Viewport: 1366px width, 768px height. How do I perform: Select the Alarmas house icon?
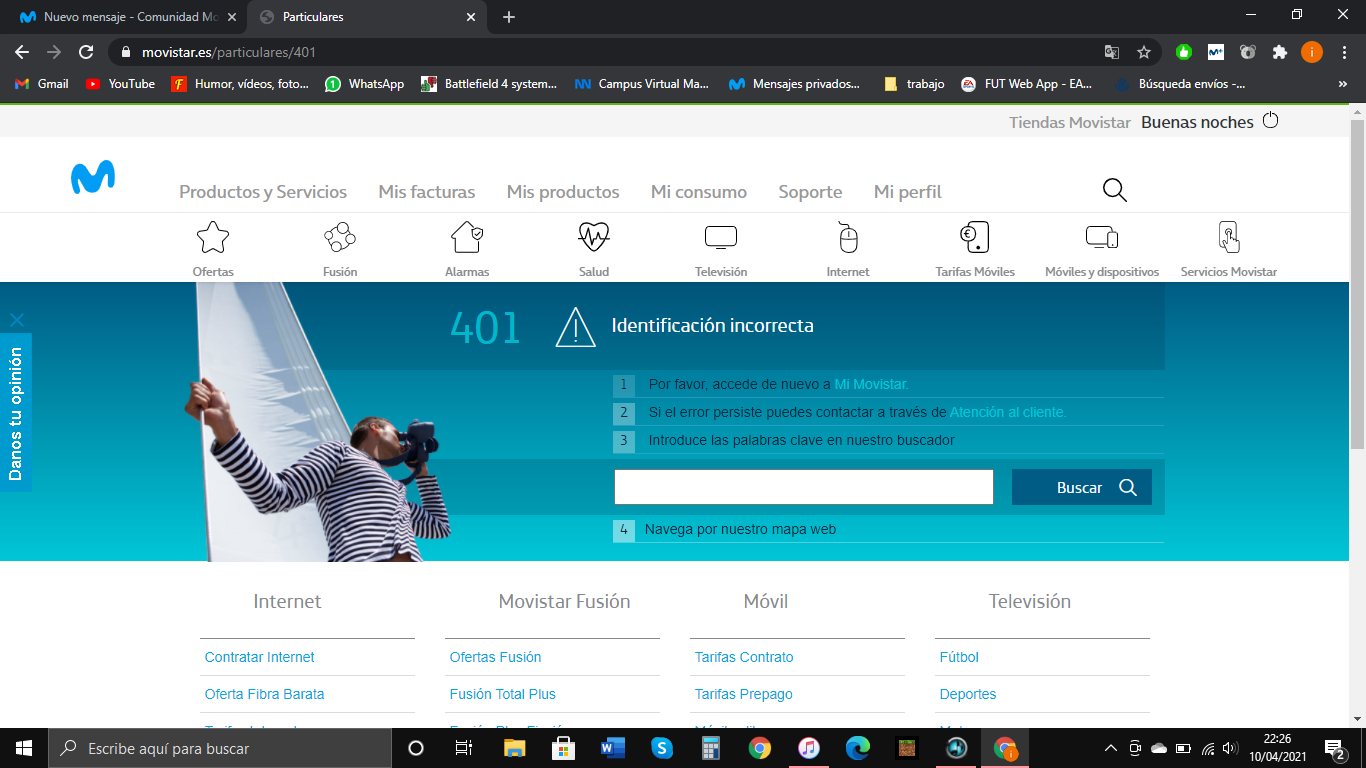tap(467, 238)
